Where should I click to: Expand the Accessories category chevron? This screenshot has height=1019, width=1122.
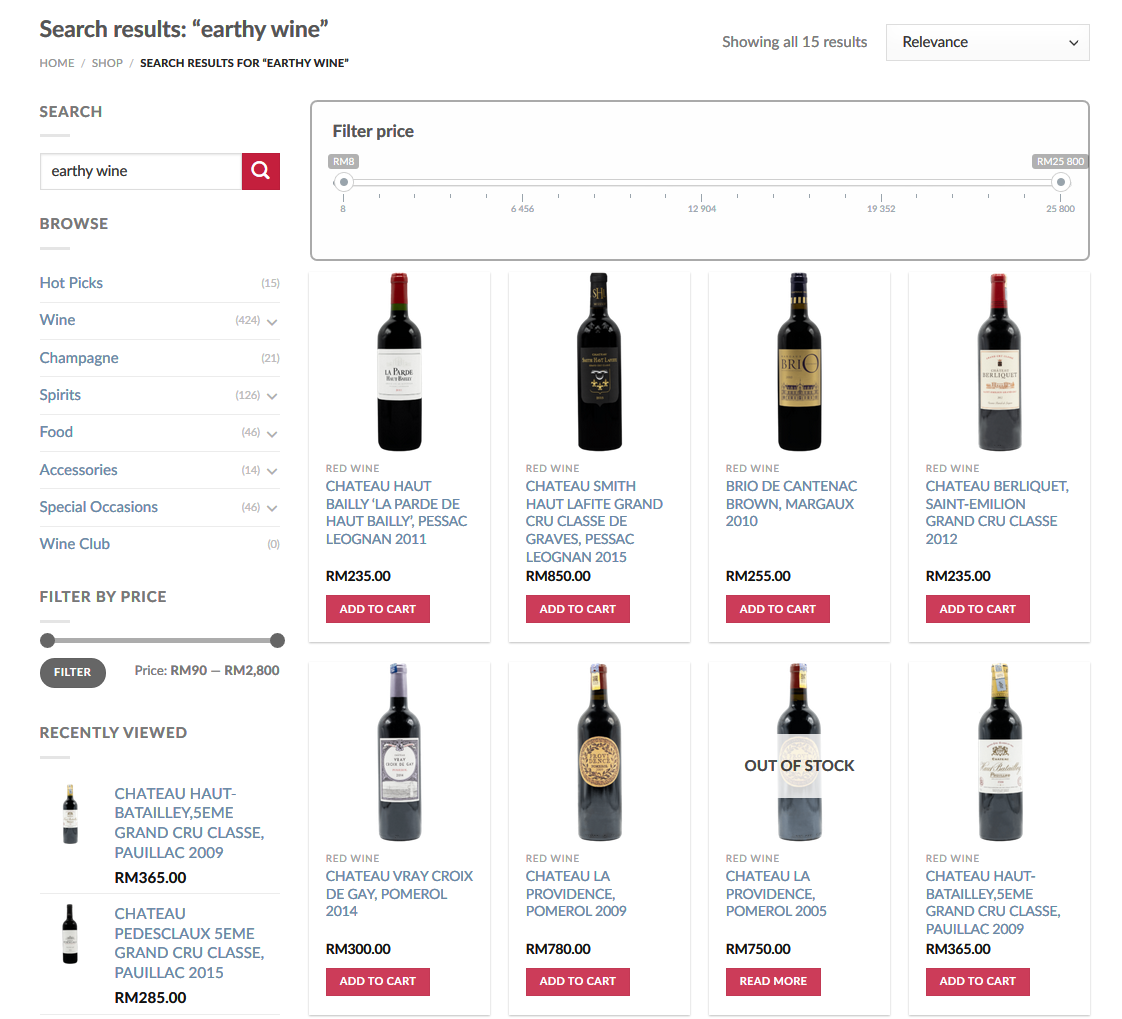click(x=272, y=471)
